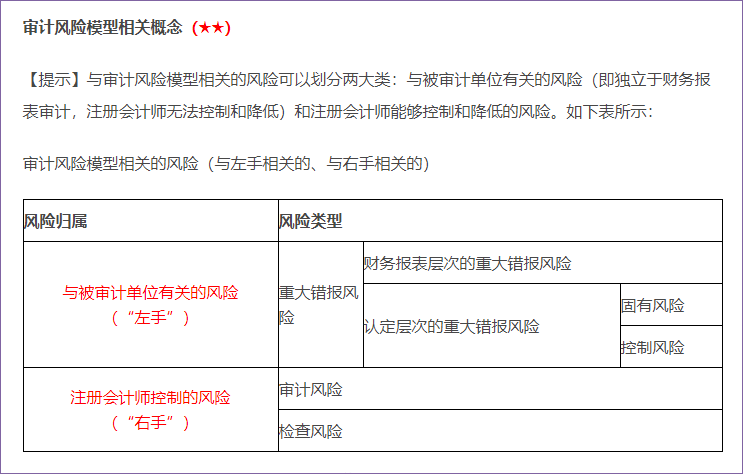
Task: Click the red text "注册会计师控制的风险"
Action: pyautogui.click(x=151, y=397)
